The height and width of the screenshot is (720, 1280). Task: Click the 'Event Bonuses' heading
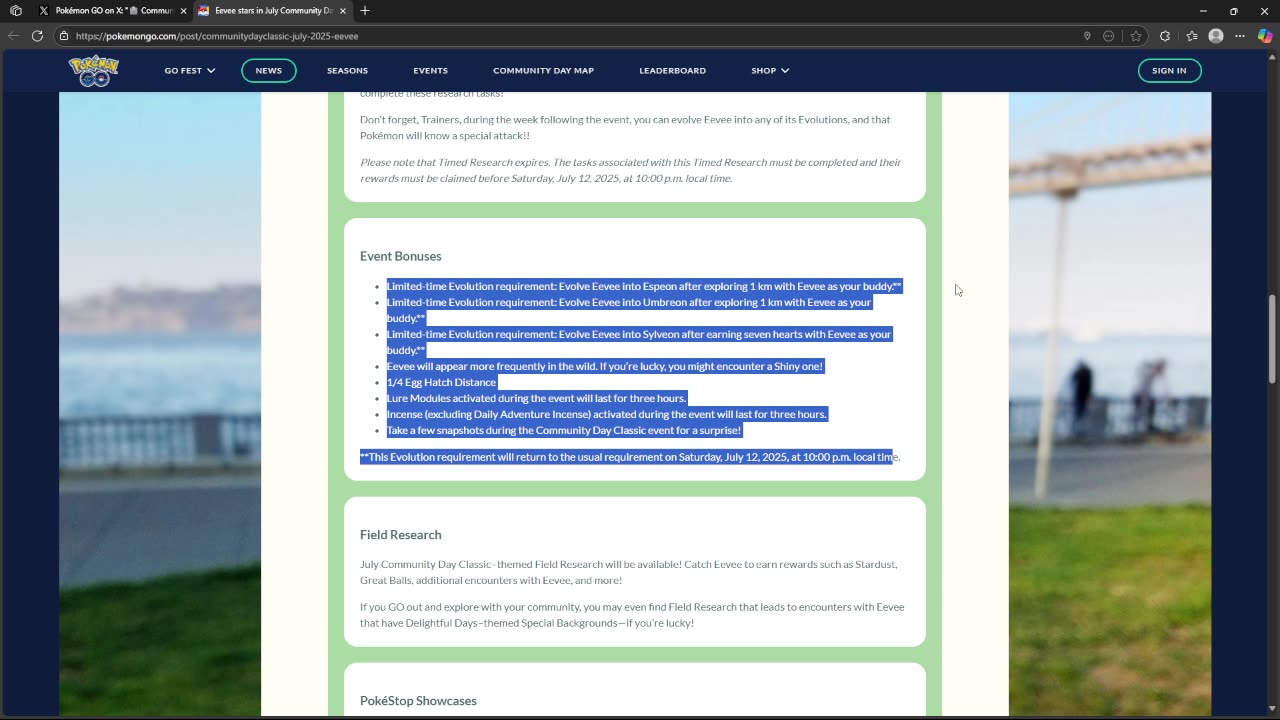click(400, 256)
